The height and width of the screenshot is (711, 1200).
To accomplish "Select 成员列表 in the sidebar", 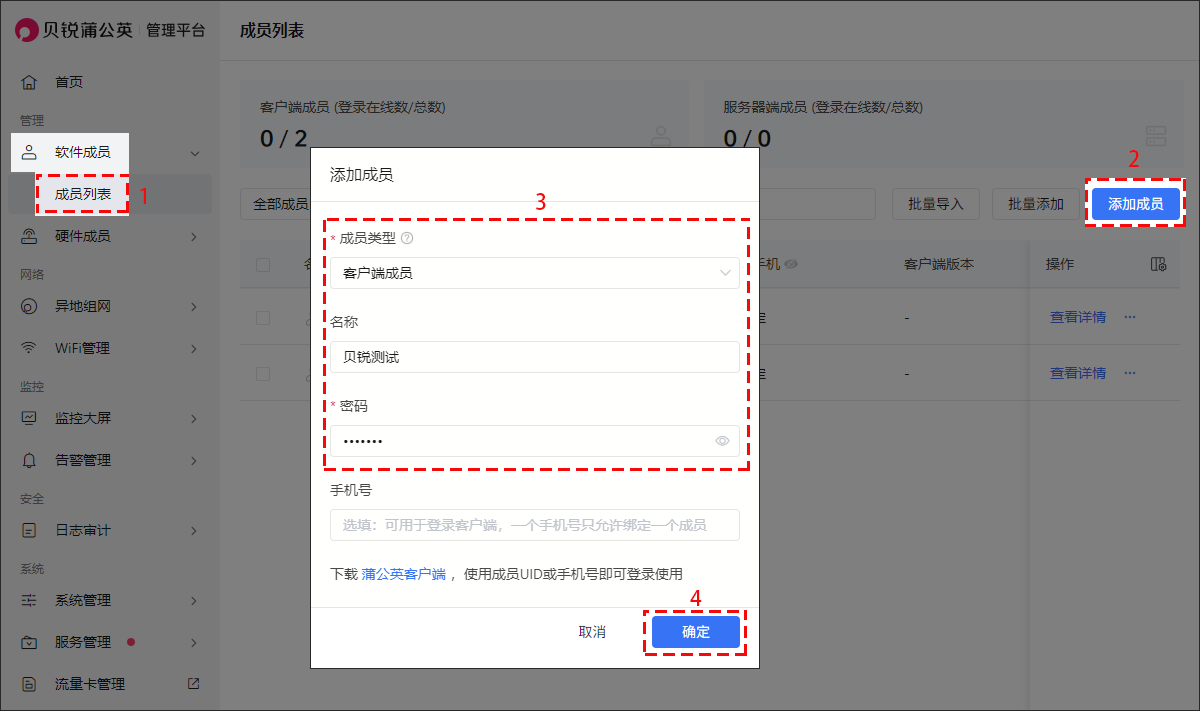I will coord(83,194).
